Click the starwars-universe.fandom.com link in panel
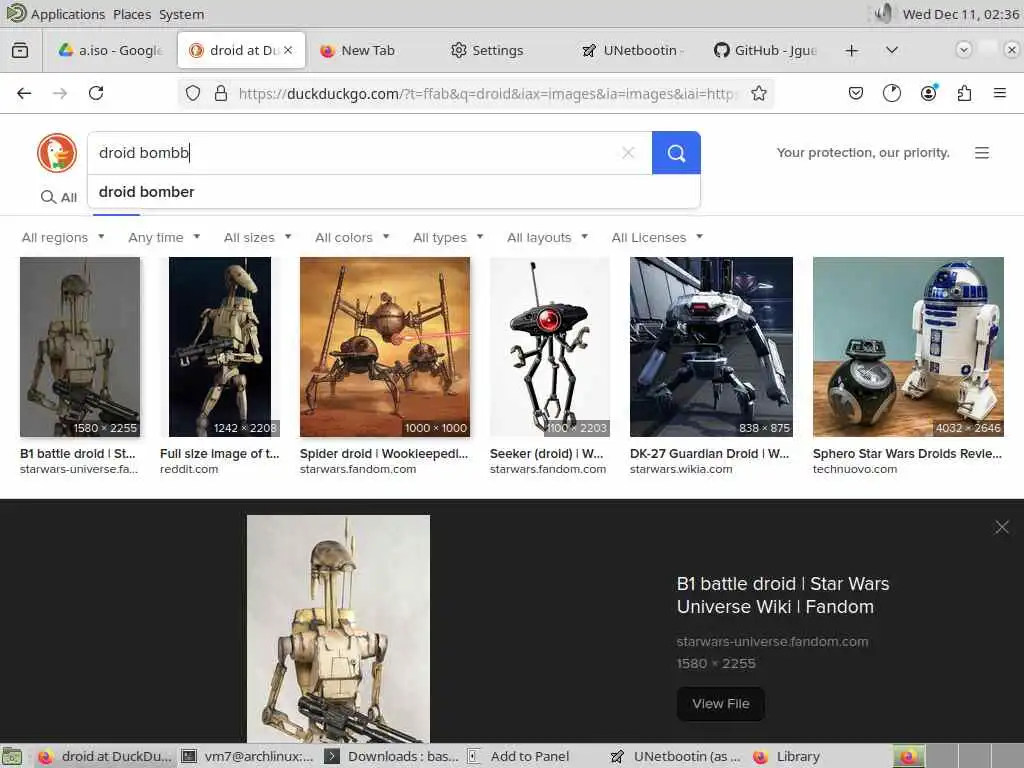Viewport: 1024px width, 768px height. pos(772,642)
